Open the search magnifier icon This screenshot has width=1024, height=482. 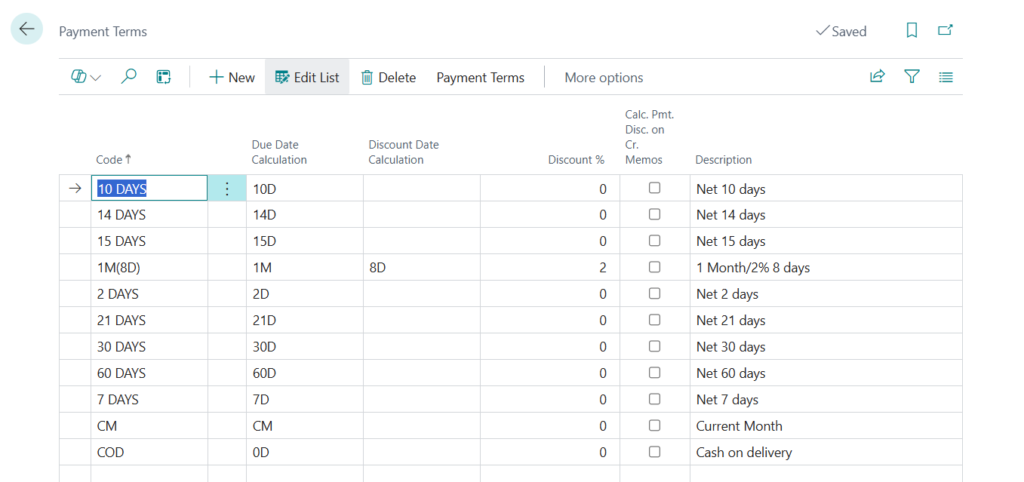(x=129, y=77)
